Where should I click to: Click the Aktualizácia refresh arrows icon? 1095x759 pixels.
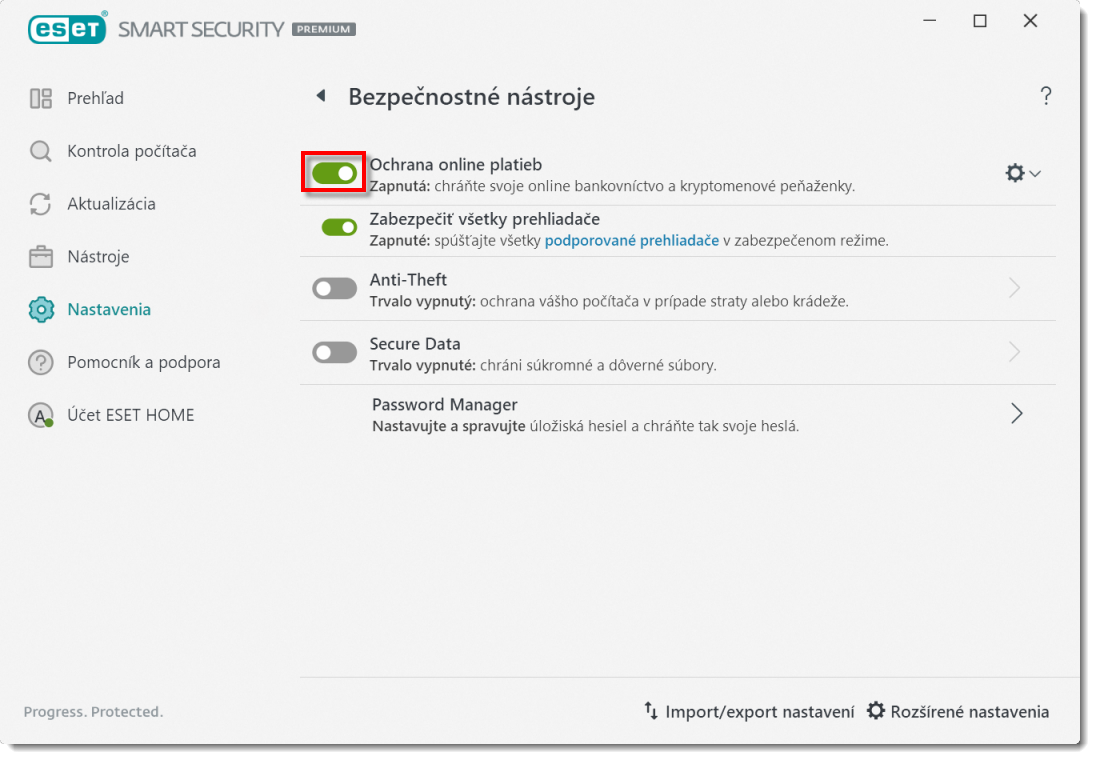[x=41, y=204]
